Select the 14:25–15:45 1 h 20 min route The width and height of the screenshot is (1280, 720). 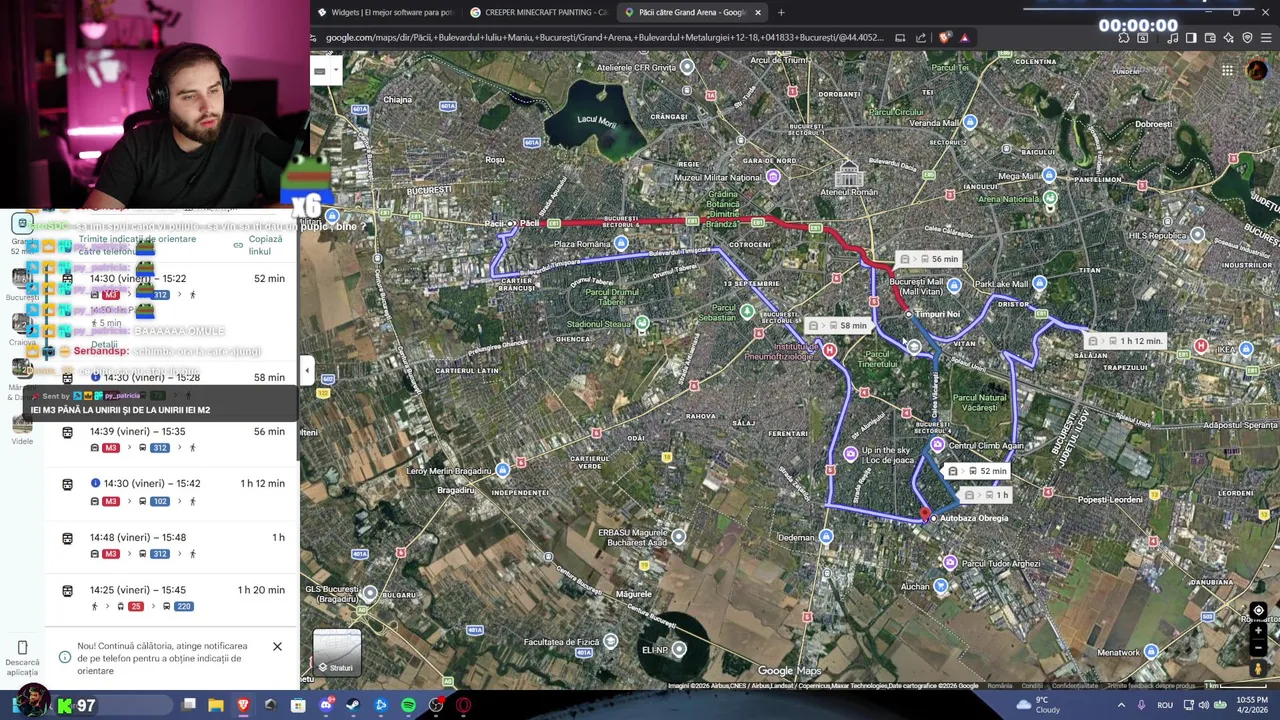coord(172,598)
